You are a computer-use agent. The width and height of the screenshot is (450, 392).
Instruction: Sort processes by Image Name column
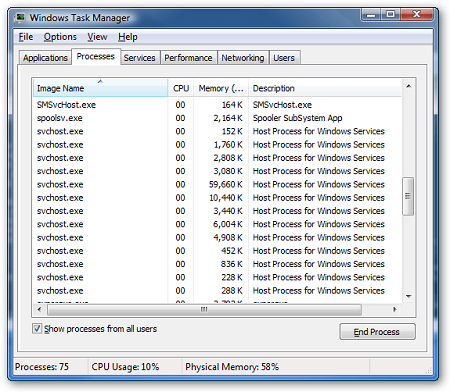click(100, 88)
